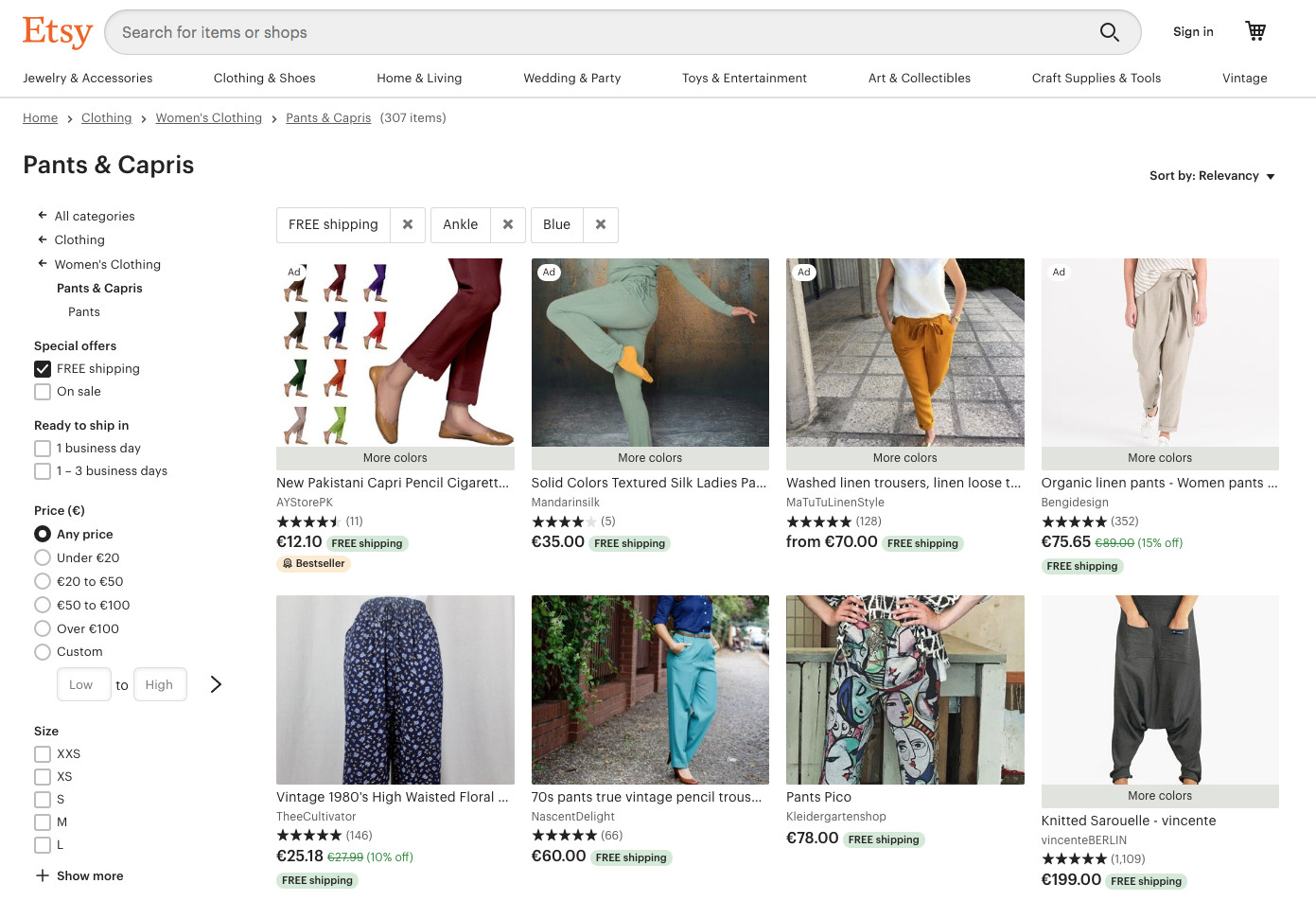Enable the On sale checkbox
The height and width of the screenshot is (901, 1316).
(x=43, y=392)
